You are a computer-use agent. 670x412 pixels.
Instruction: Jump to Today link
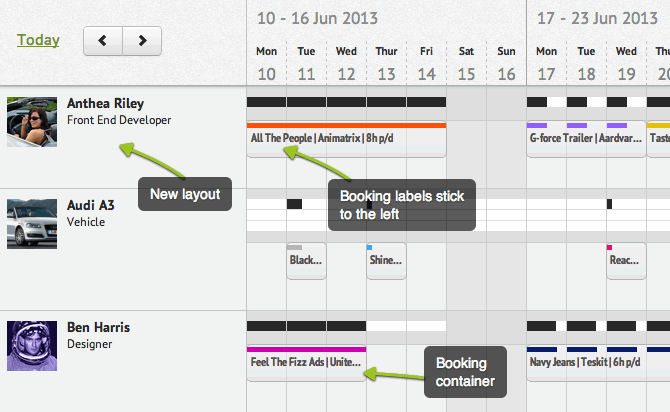pyautogui.click(x=38, y=40)
